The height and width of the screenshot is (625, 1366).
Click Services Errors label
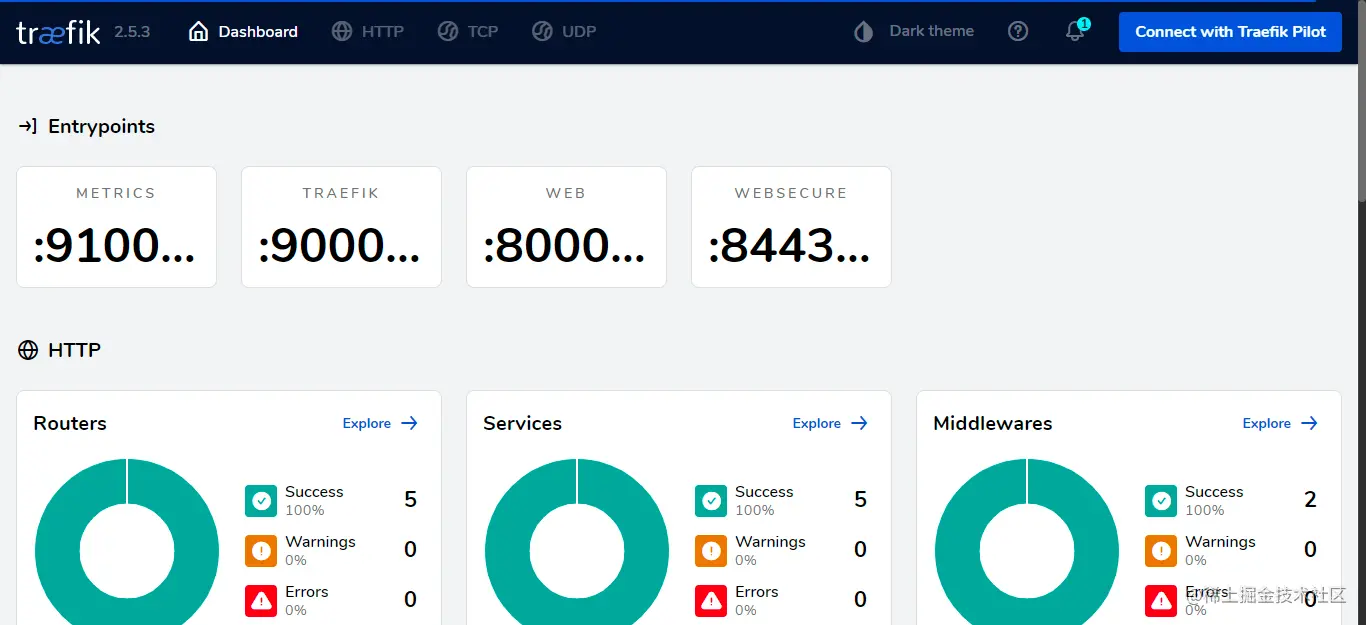tap(757, 592)
